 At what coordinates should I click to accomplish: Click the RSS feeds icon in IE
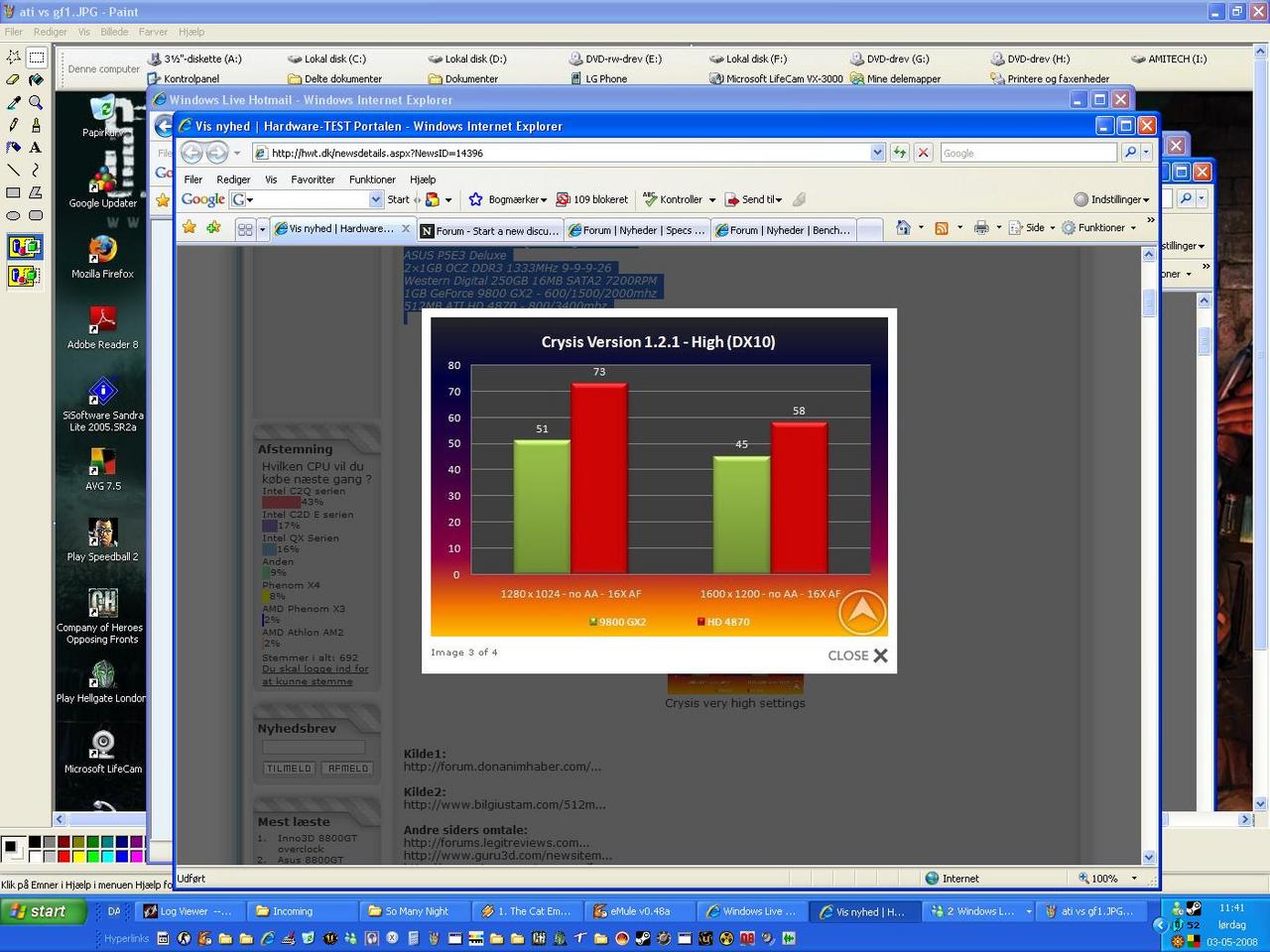tap(941, 228)
